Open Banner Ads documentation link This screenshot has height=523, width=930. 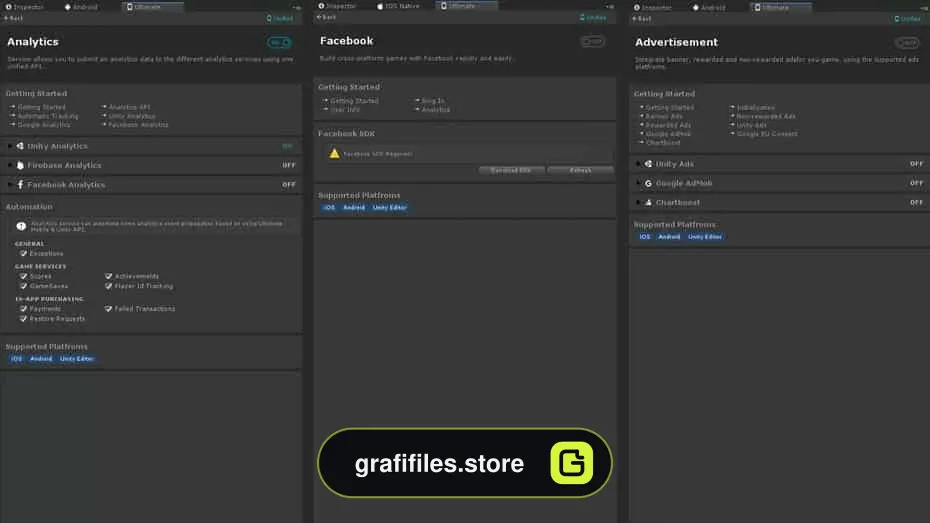click(x=664, y=117)
